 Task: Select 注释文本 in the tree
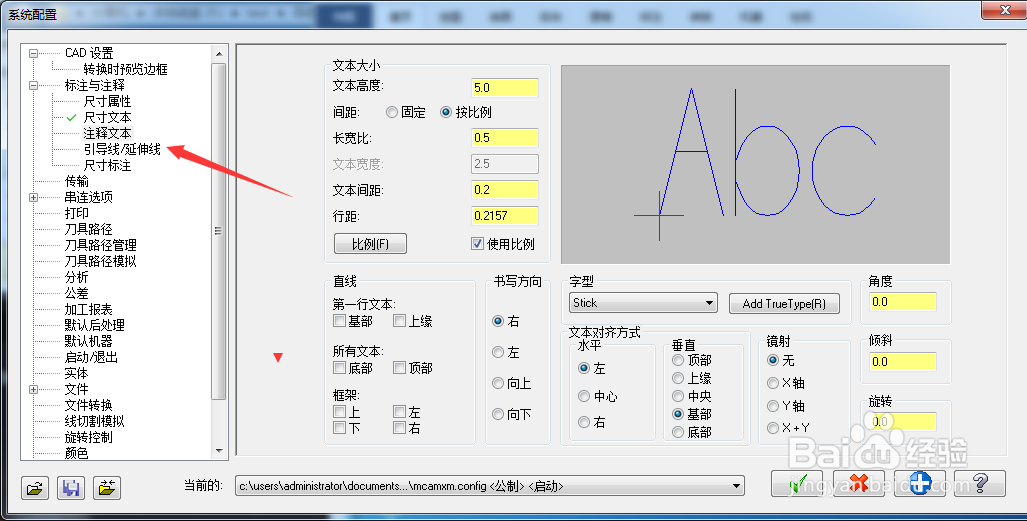click(107, 134)
